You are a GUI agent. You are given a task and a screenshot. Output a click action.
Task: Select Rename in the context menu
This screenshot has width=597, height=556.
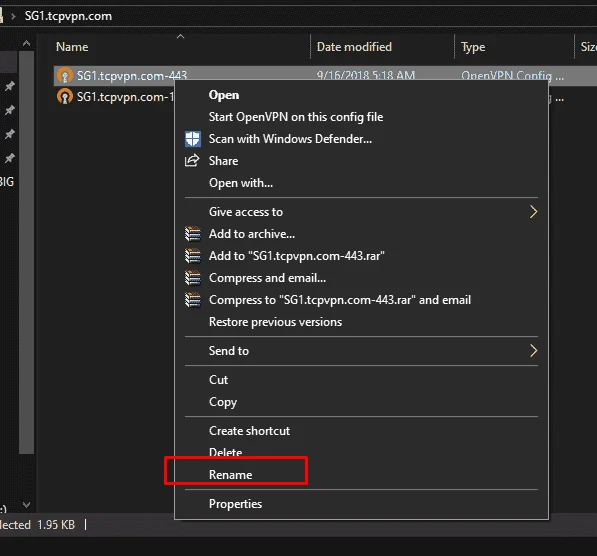(361, 475)
